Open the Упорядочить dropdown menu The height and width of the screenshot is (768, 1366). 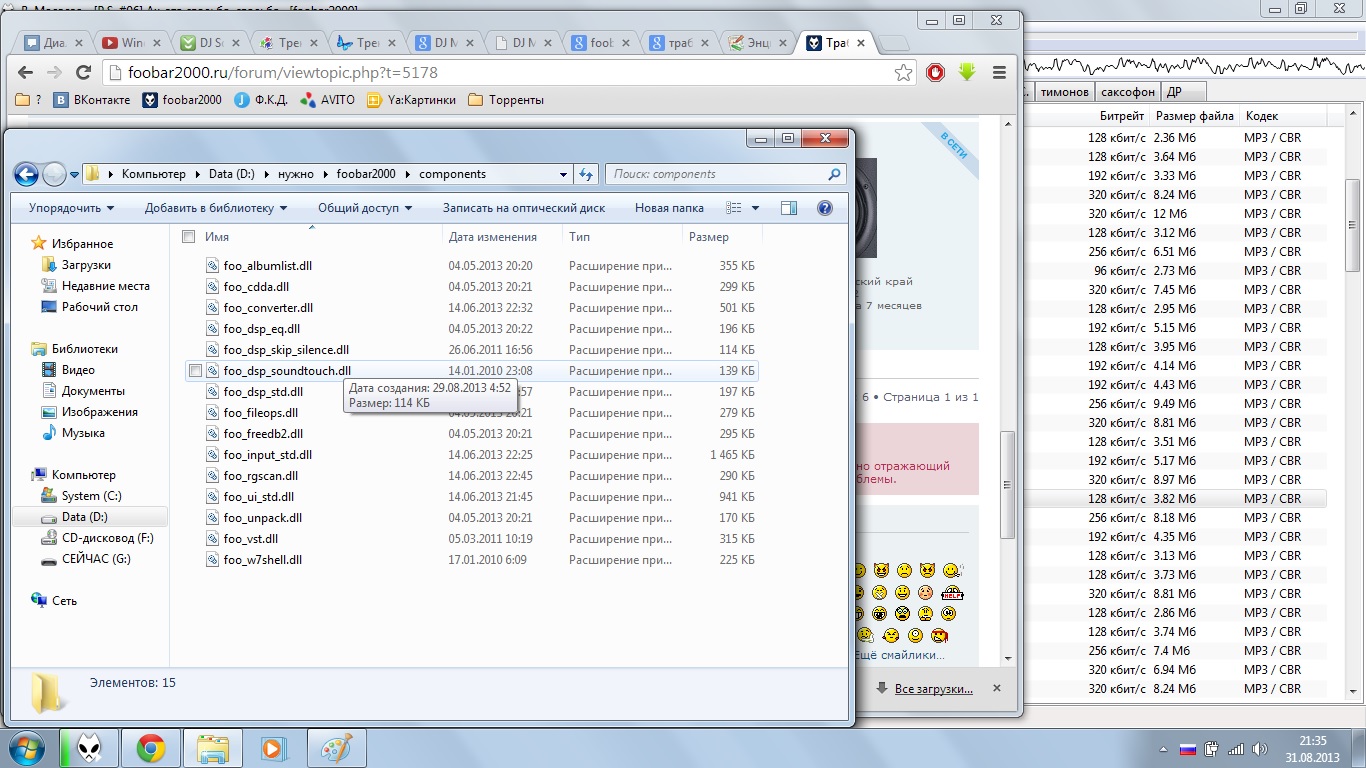point(71,208)
